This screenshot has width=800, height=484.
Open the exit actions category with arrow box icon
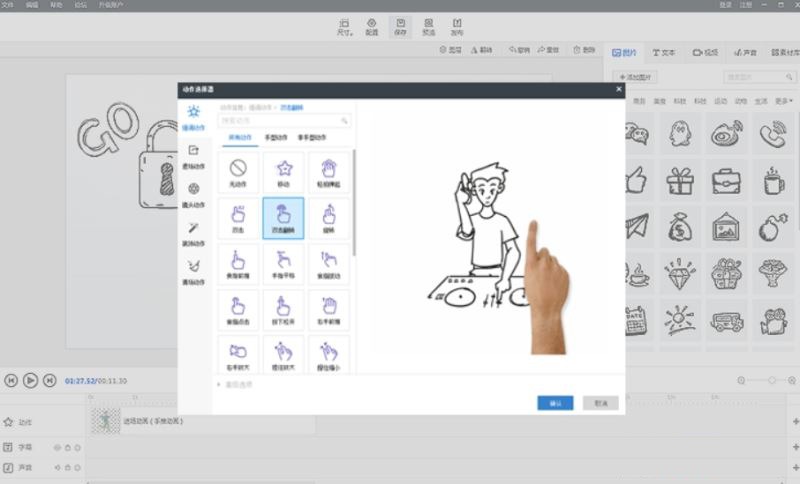pyautogui.click(x=193, y=157)
